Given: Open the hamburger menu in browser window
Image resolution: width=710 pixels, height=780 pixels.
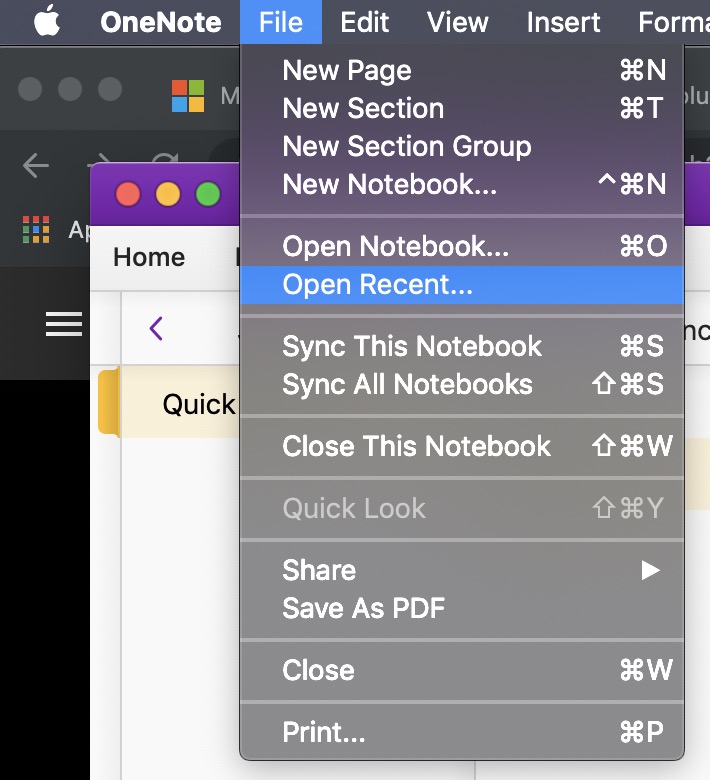Looking at the screenshot, I should click(64, 324).
